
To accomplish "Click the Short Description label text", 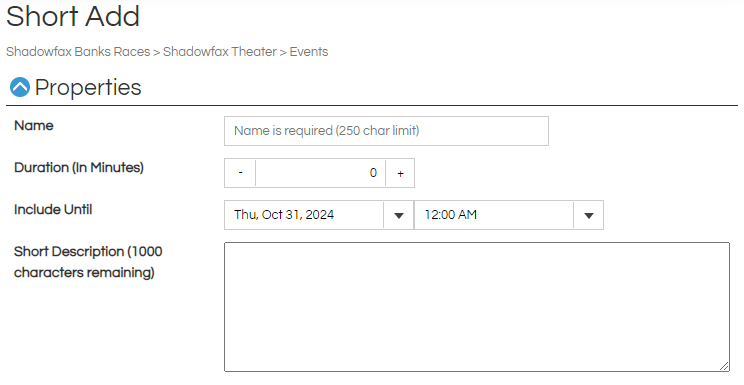I will (88, 262).
